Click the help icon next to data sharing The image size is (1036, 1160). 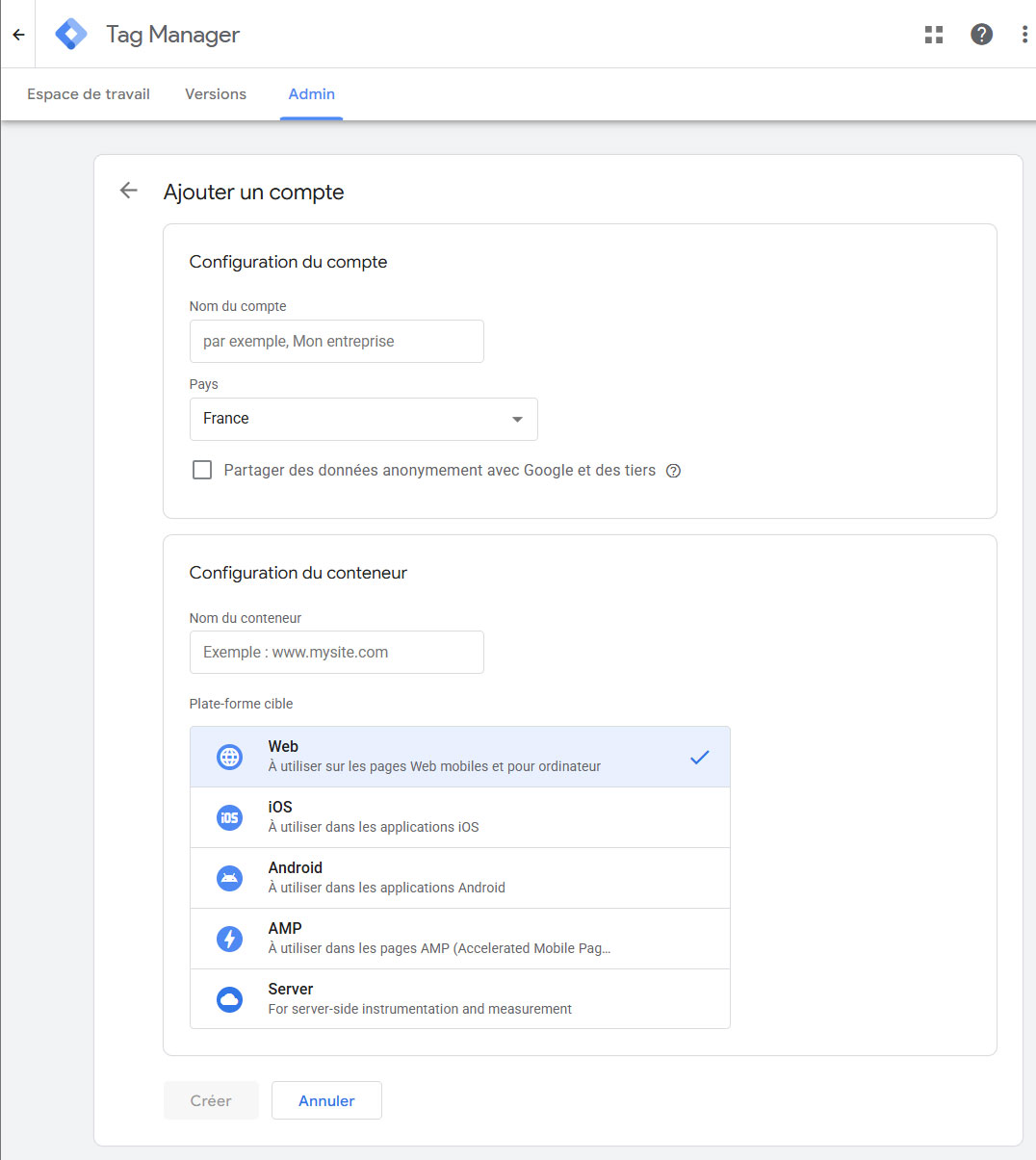pyautogui.click(x=673, y=471)
